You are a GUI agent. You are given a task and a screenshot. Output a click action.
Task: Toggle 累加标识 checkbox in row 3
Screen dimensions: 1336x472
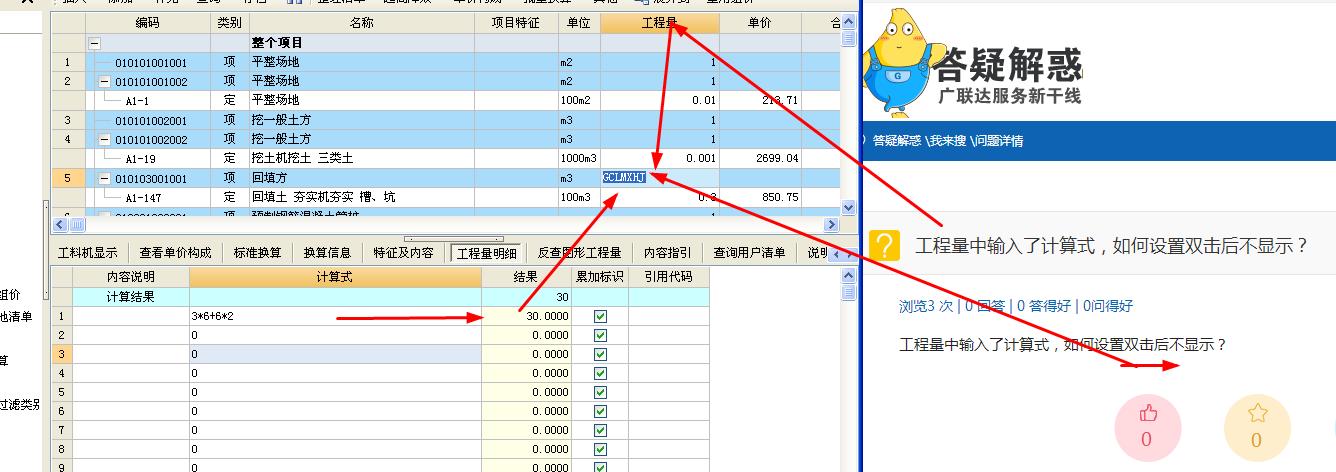coord(600,354)
